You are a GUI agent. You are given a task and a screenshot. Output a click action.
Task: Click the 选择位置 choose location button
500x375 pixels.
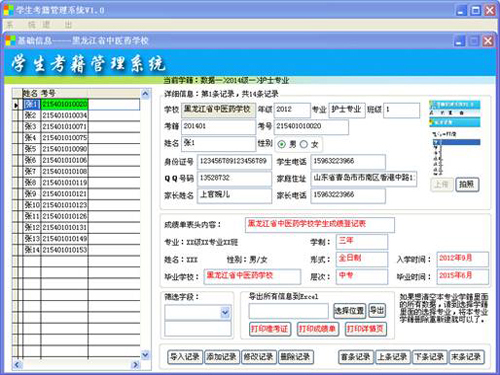(349, 311)
